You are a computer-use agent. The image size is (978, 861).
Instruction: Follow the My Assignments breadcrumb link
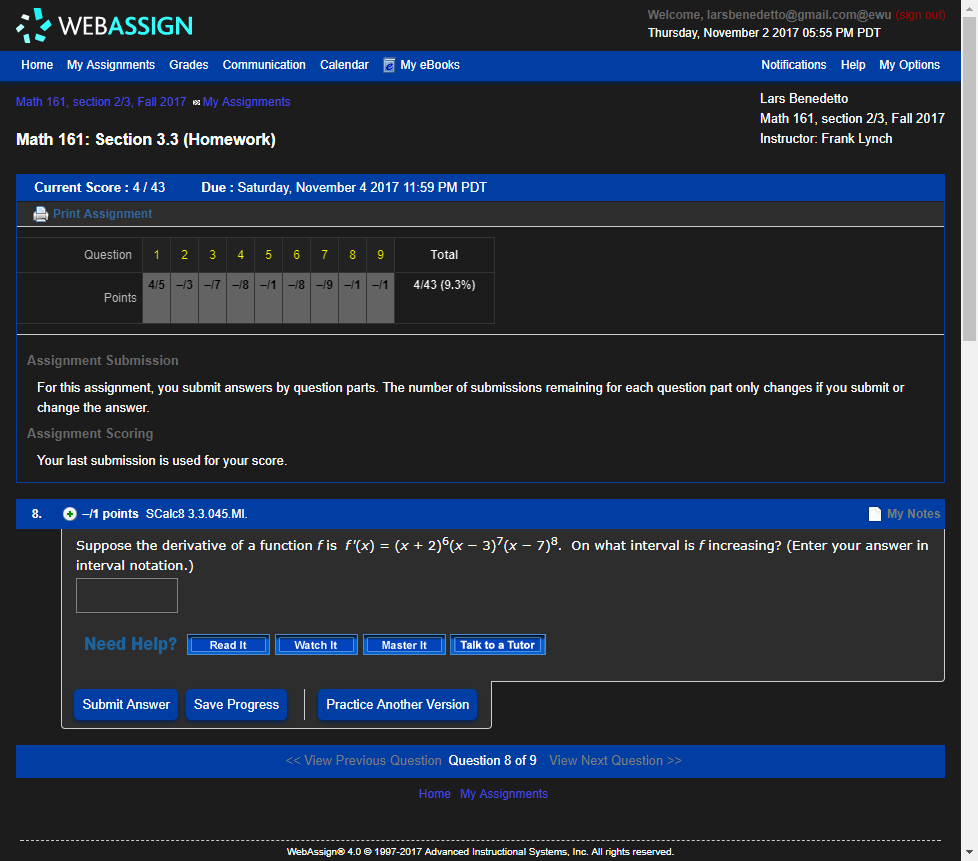247,101
